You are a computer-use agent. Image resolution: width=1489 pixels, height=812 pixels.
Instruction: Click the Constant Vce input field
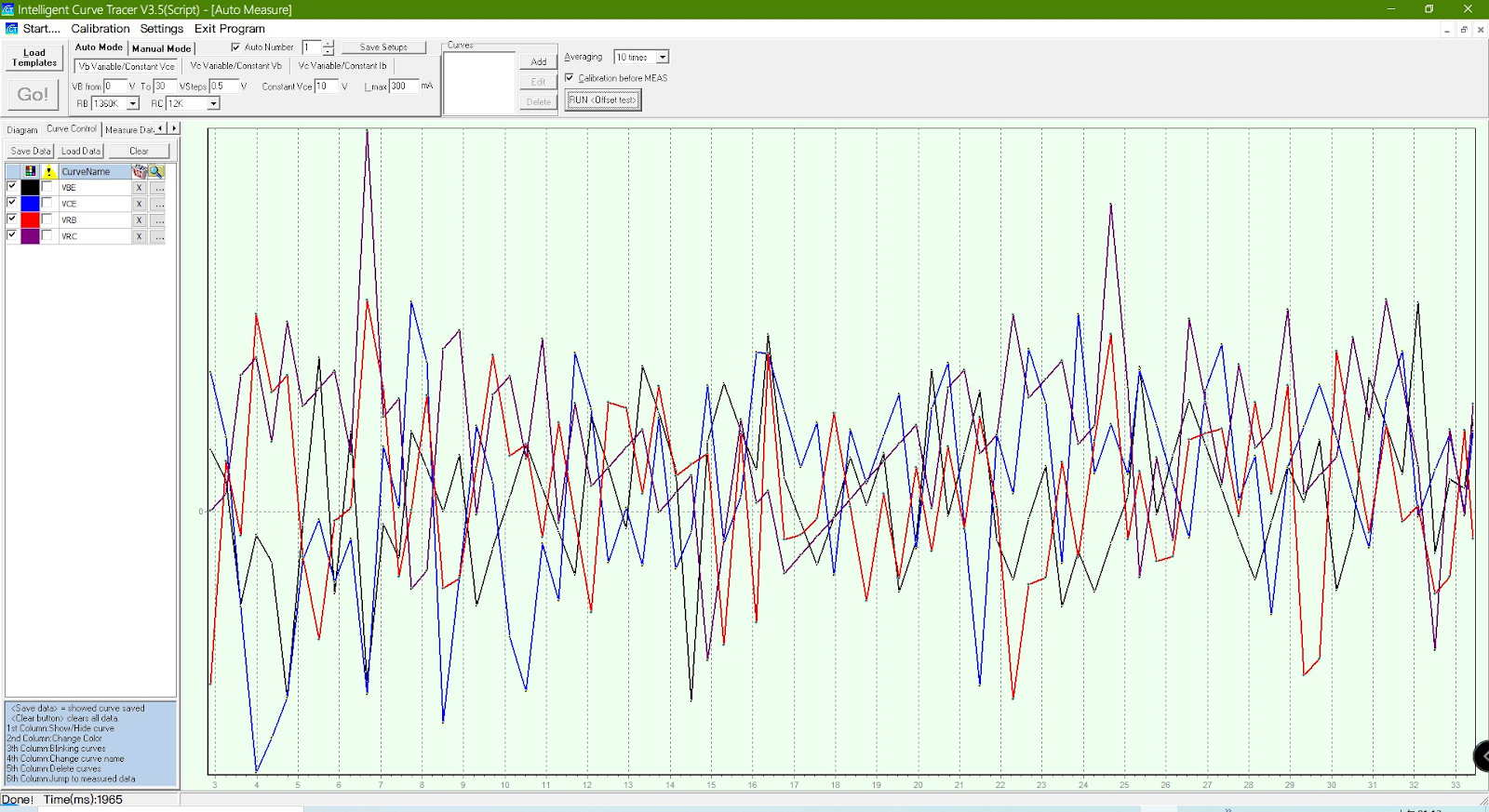326,87
